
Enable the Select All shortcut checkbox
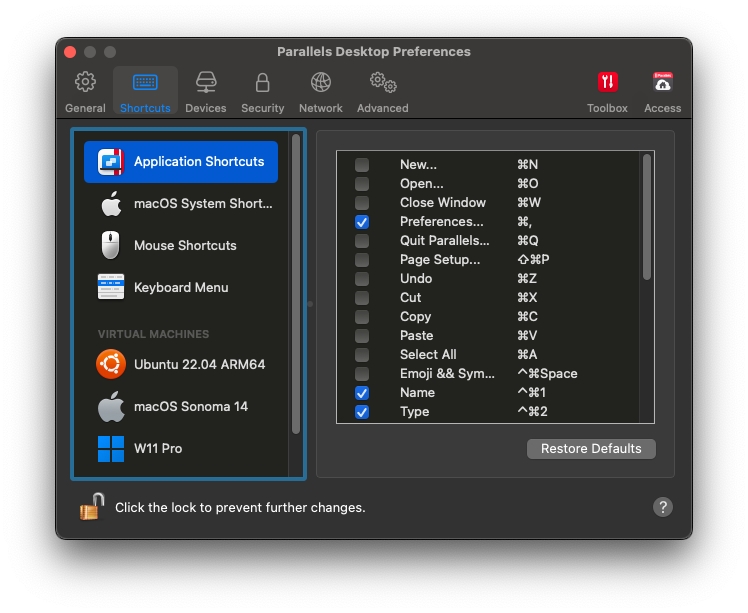(x=362, y=355)
